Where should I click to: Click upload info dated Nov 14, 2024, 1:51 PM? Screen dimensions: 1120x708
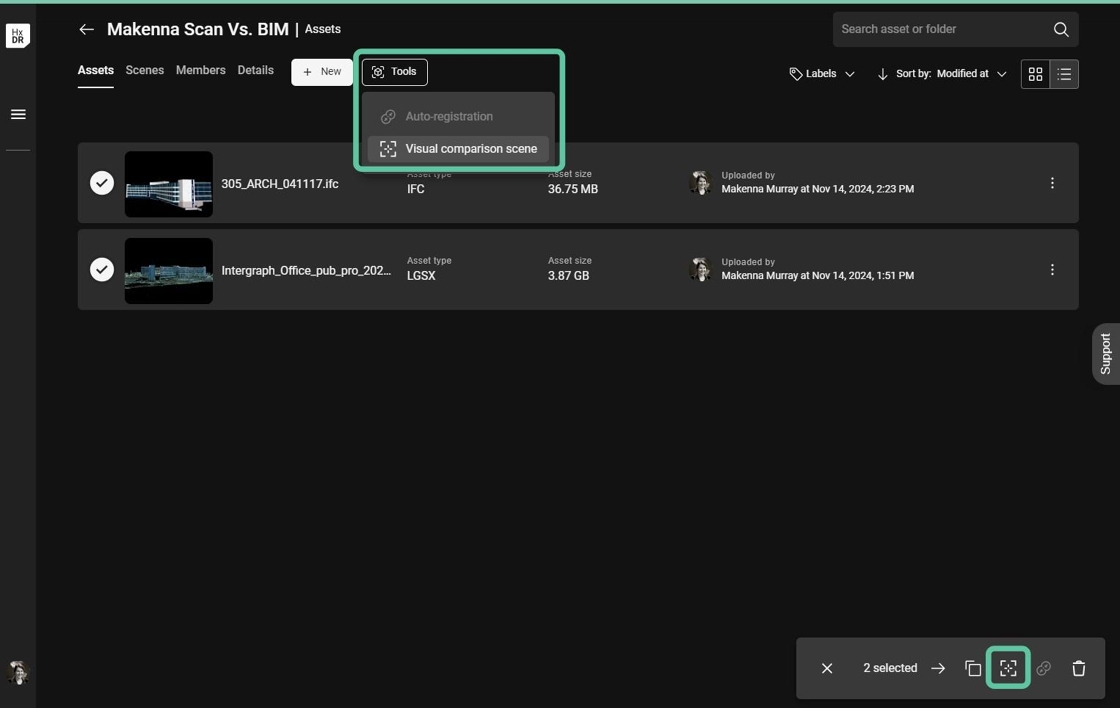[817, 276]
